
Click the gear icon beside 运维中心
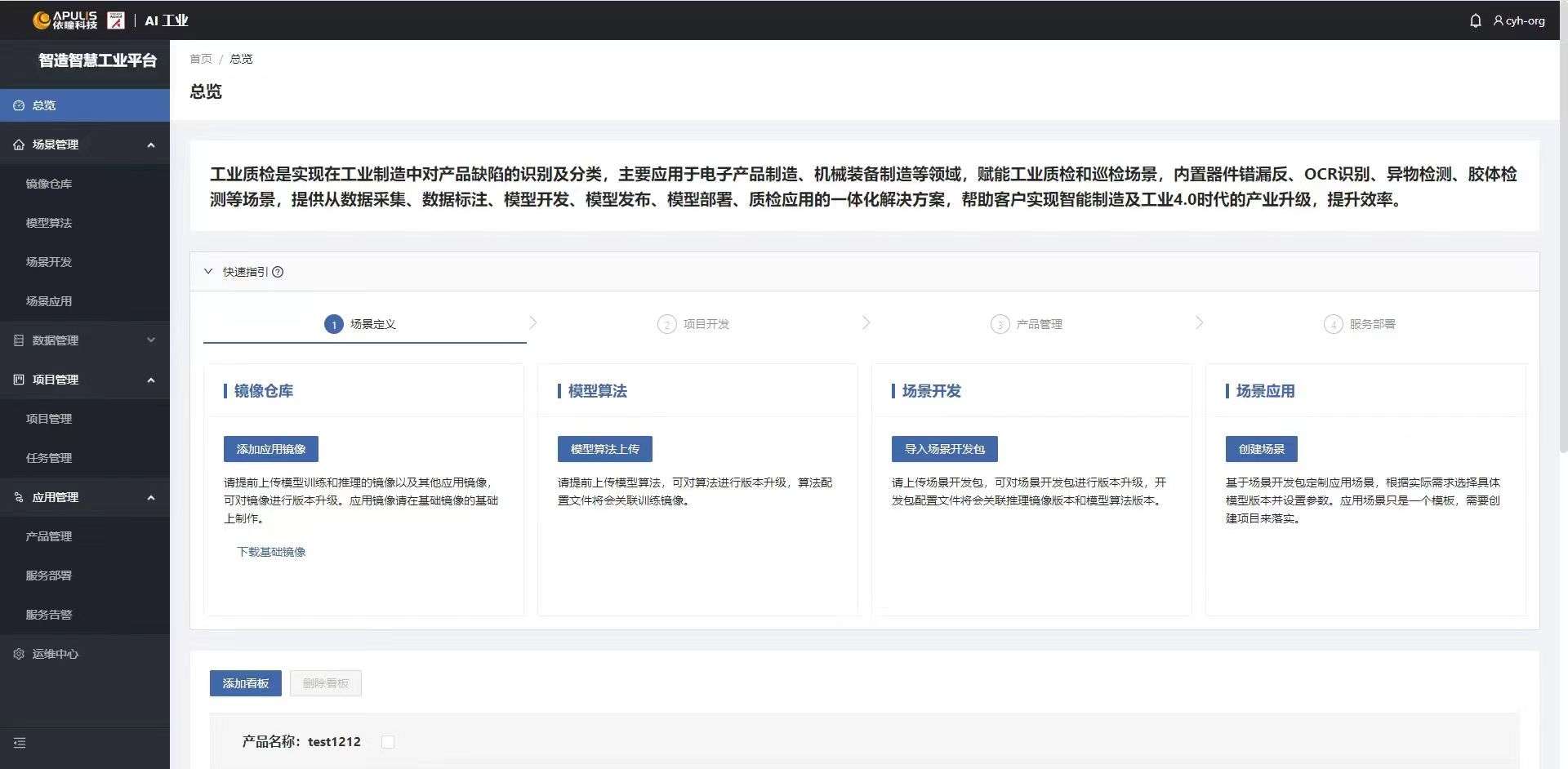19,654
